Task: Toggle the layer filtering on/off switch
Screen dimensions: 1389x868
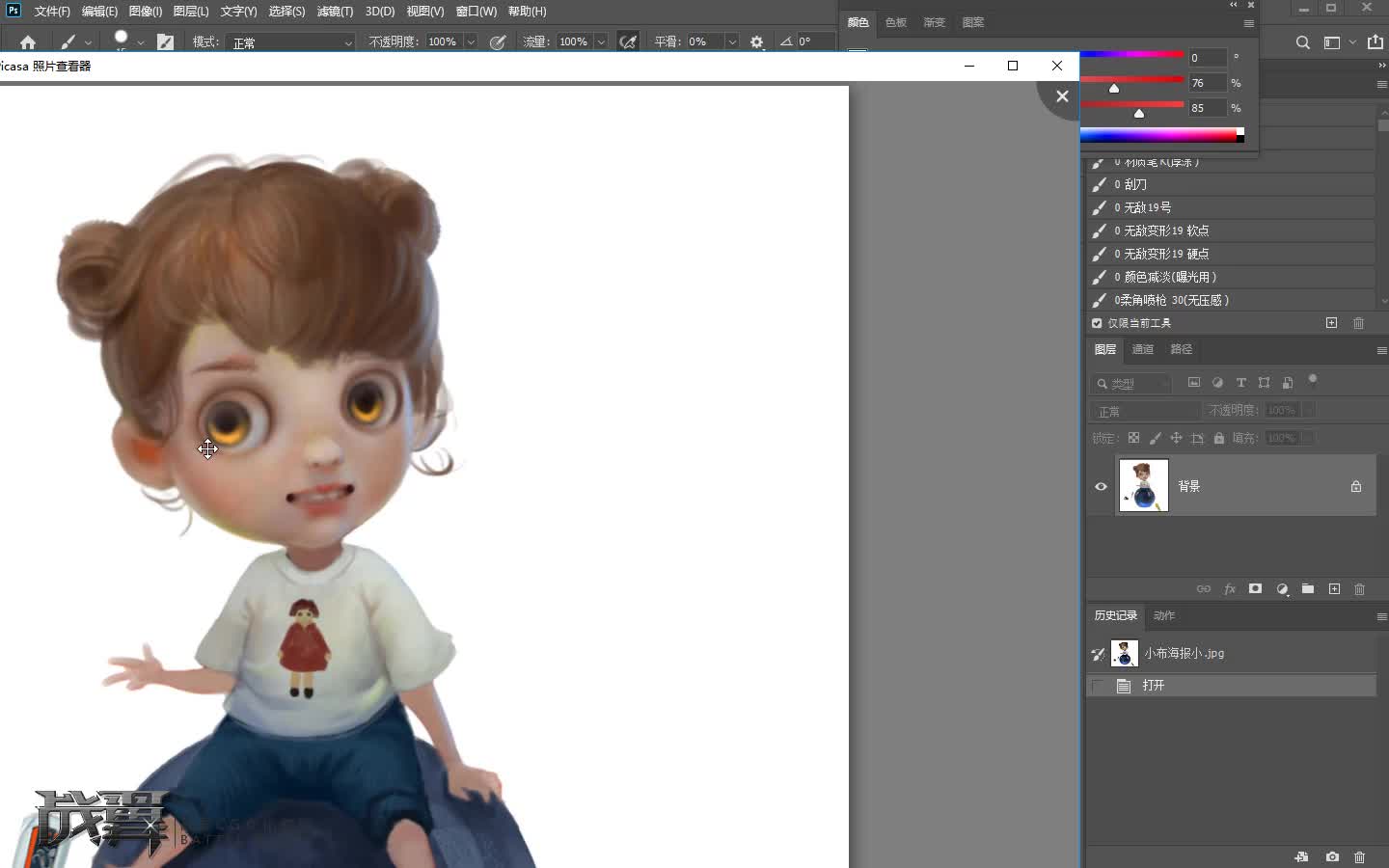Action: tap(1313, 380)
